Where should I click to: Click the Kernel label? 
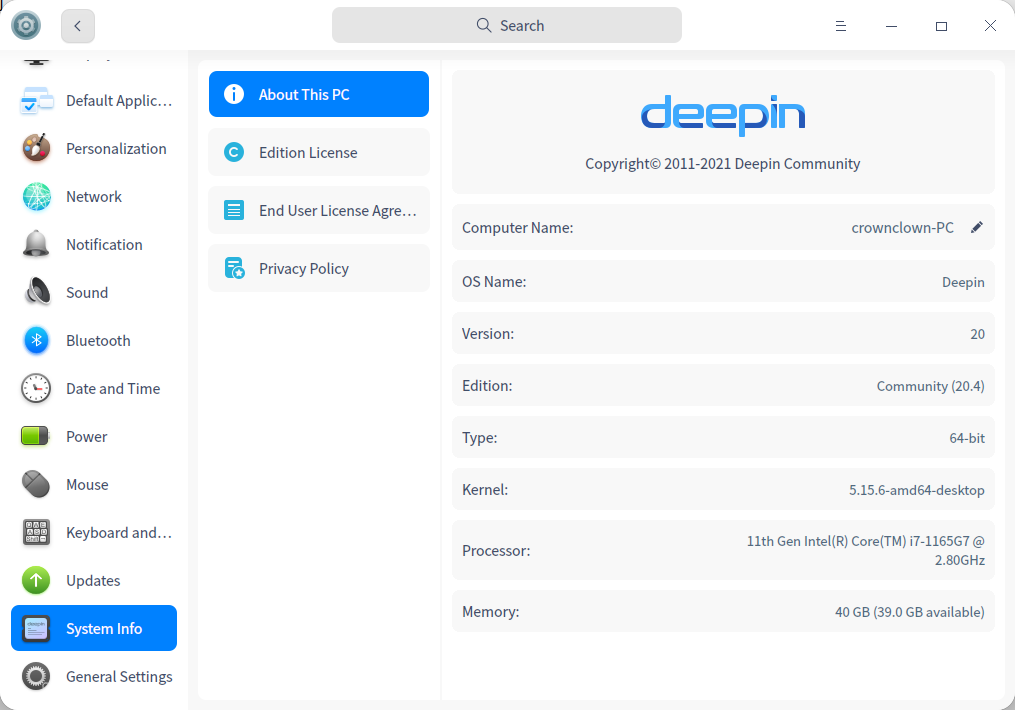tap(485, 490)
